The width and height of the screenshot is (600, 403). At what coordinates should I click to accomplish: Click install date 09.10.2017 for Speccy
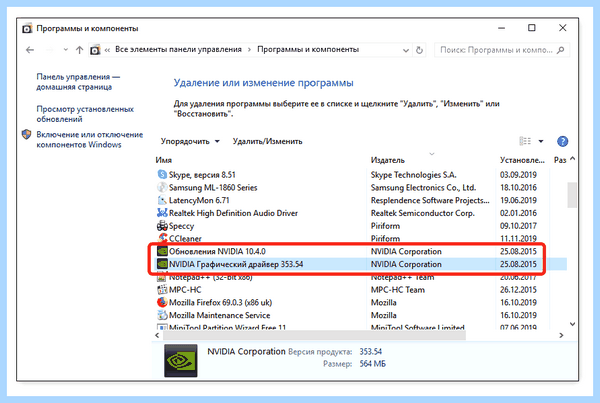click(518, 225)
